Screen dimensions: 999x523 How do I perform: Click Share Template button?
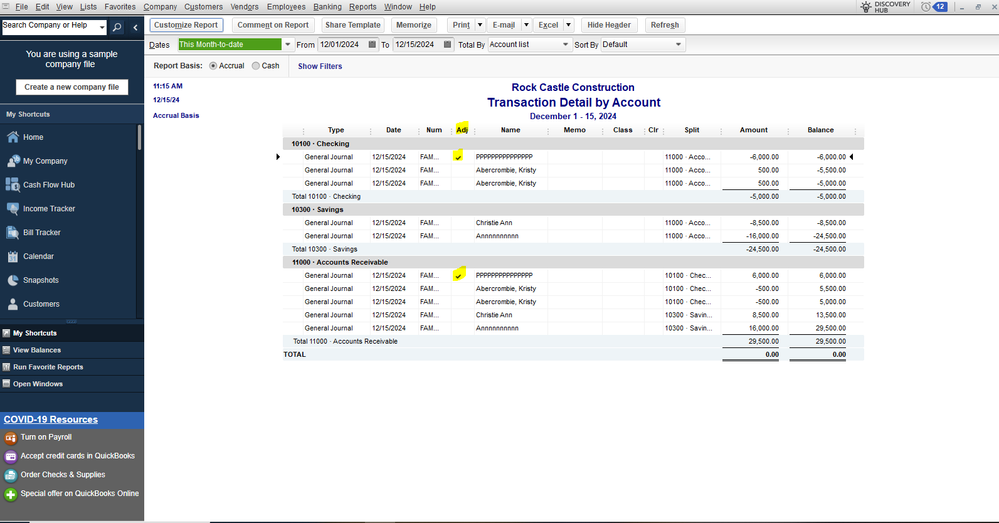(x=352, y=25)
